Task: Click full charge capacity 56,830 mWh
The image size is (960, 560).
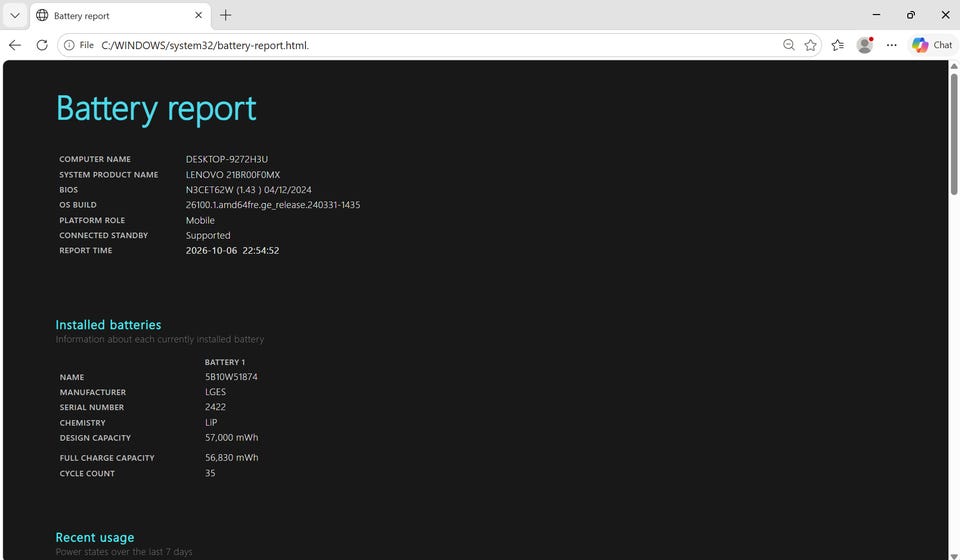Action: 231,458
